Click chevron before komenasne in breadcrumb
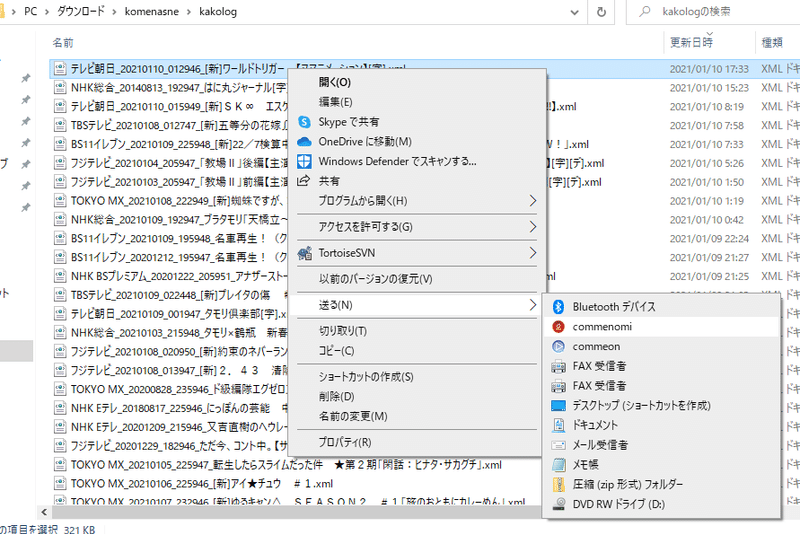The image size is (800, 534). click(114, 12)
